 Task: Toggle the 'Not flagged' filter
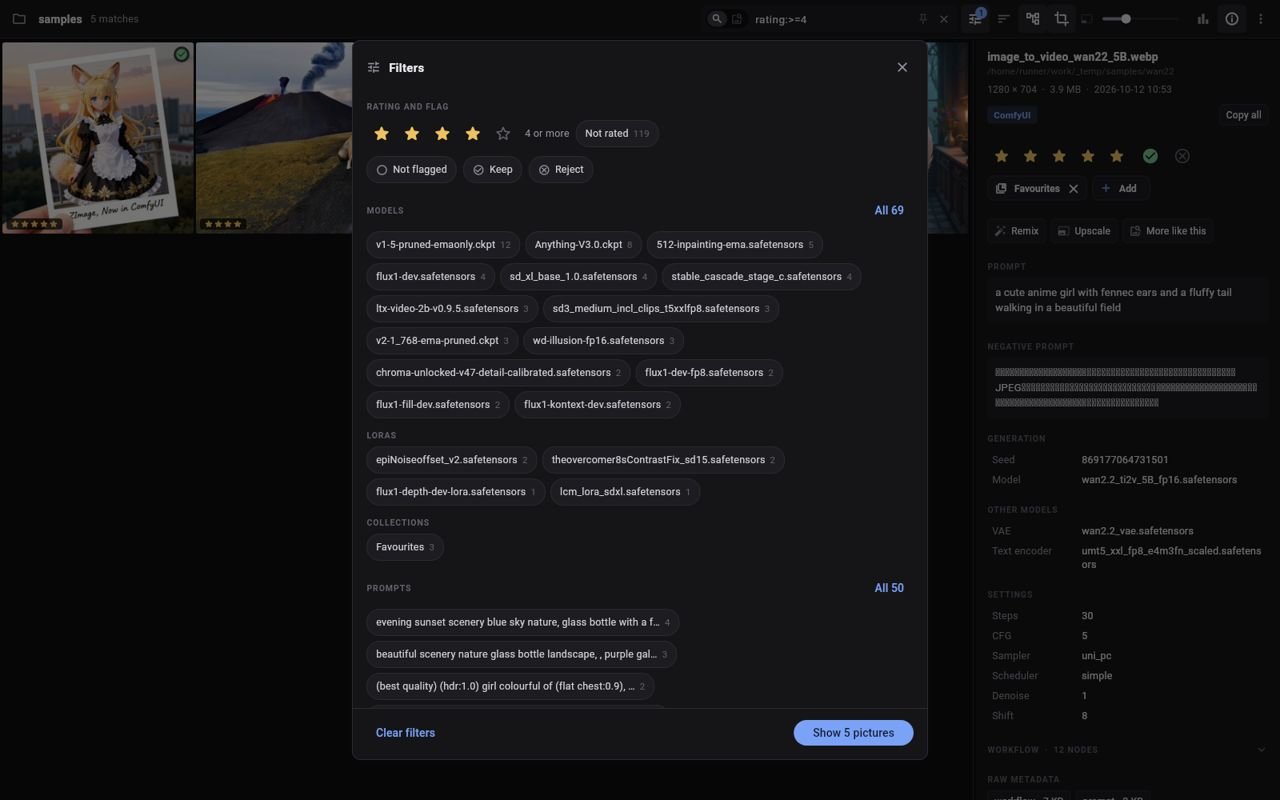(x=411, y=170)
